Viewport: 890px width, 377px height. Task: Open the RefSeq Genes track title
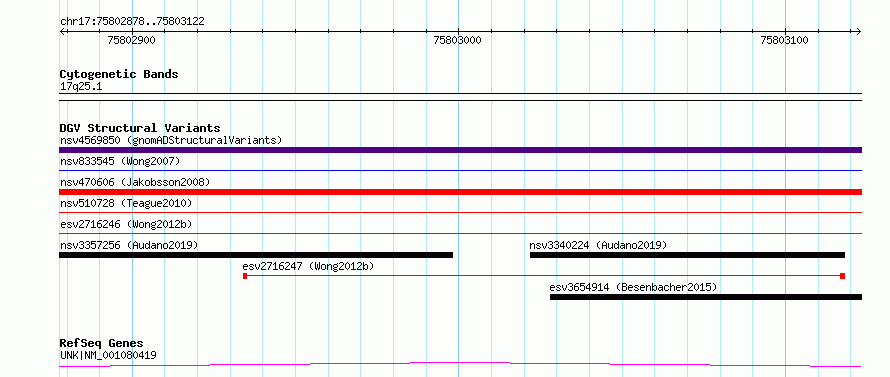(102, 343)
